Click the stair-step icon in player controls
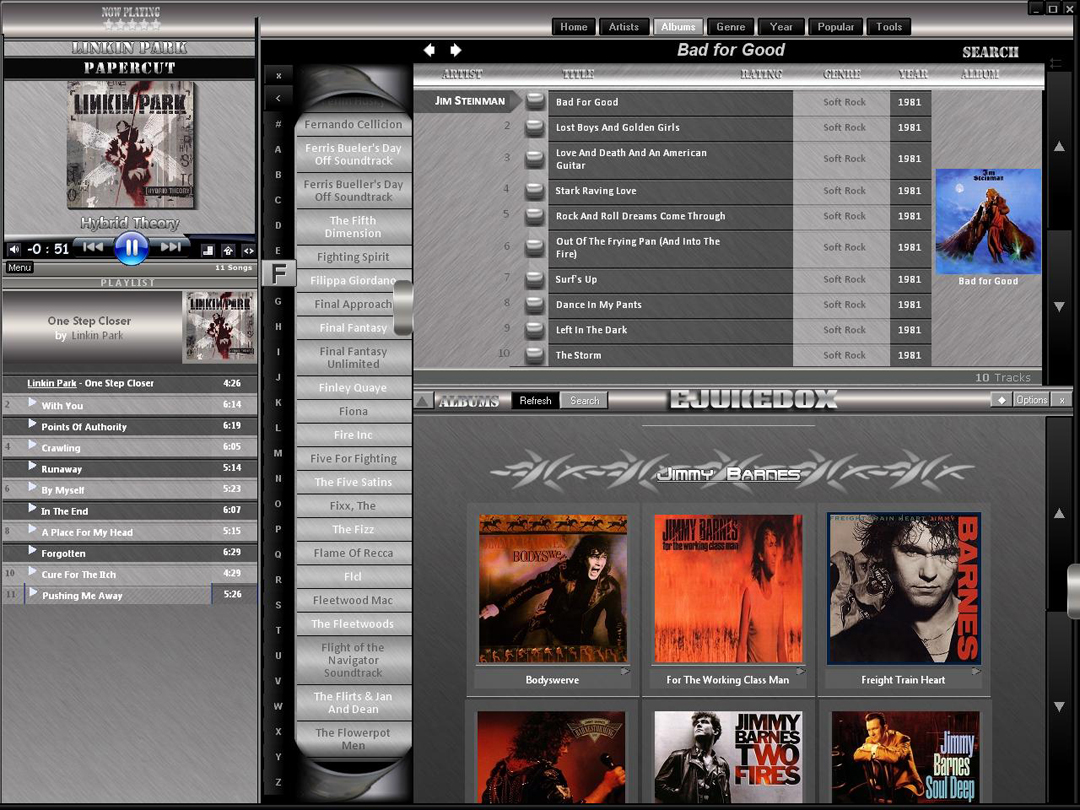 point(208,250)
